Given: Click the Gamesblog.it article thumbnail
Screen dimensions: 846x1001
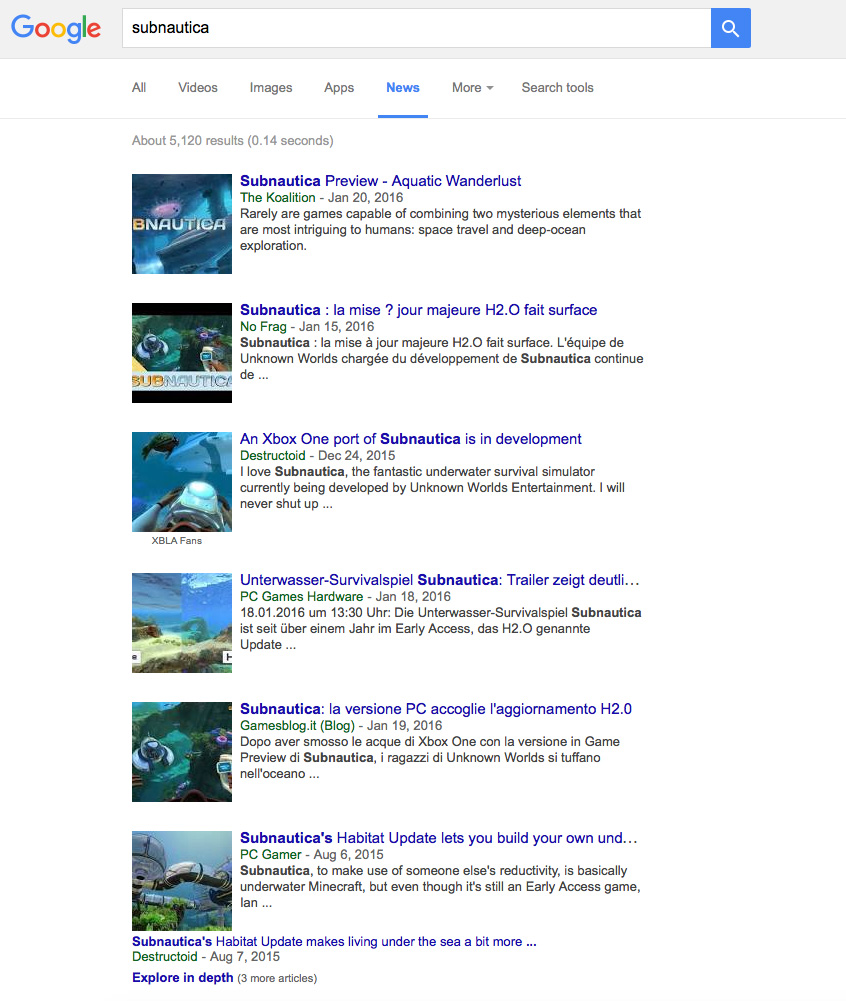Looking at the screenshot, I should click(x=182, y=752).
